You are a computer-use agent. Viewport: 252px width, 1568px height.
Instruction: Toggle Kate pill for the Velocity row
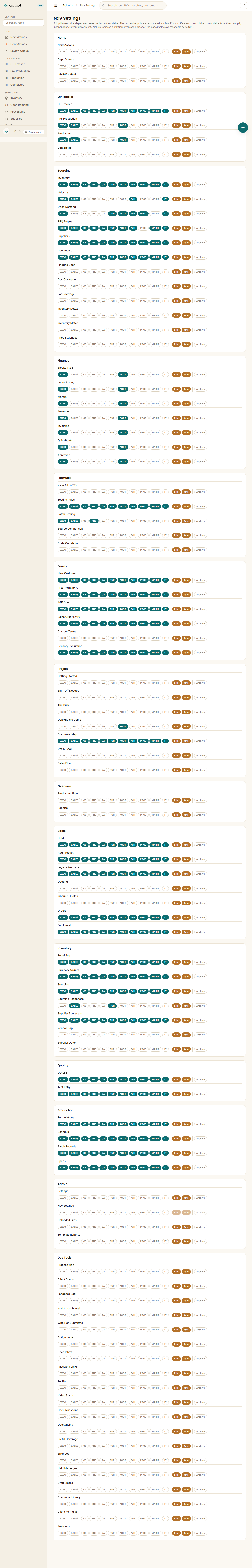point(186,199)
